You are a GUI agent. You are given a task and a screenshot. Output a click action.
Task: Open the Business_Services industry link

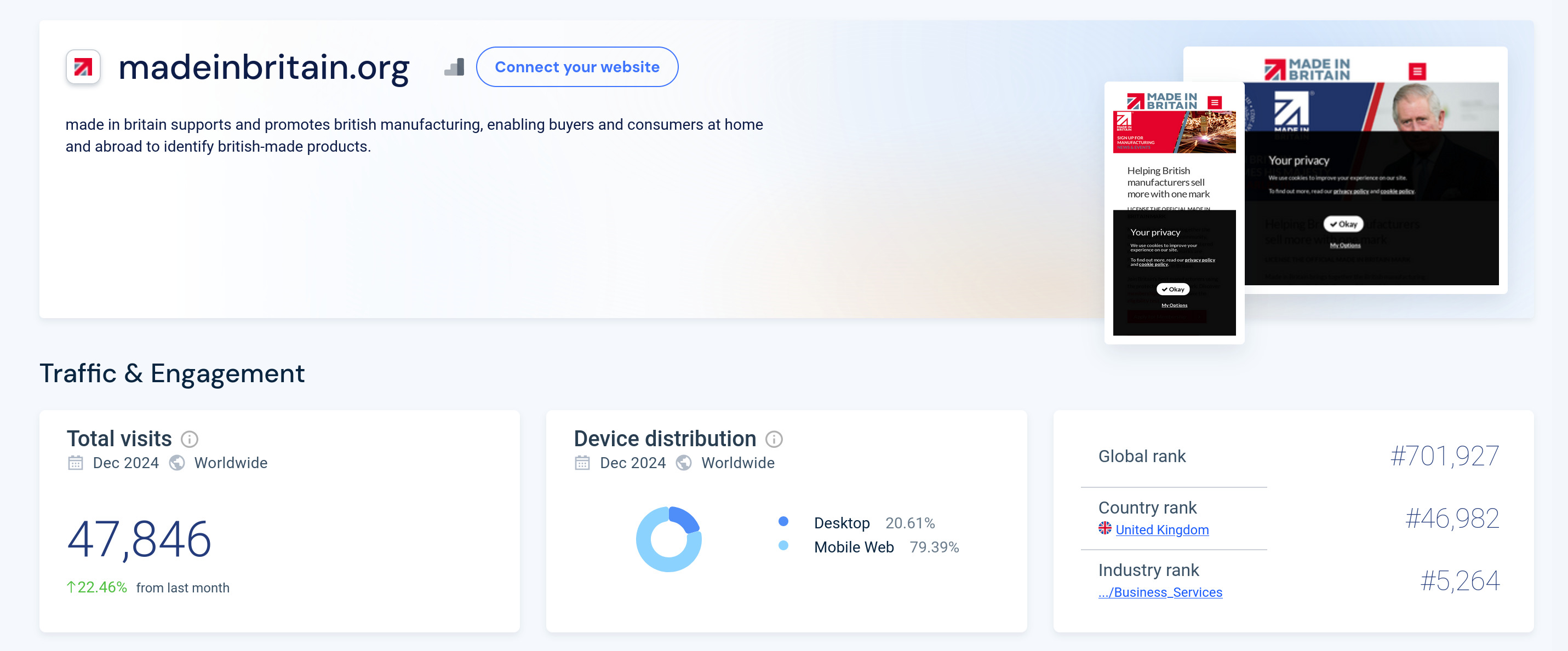(1160, 592)
